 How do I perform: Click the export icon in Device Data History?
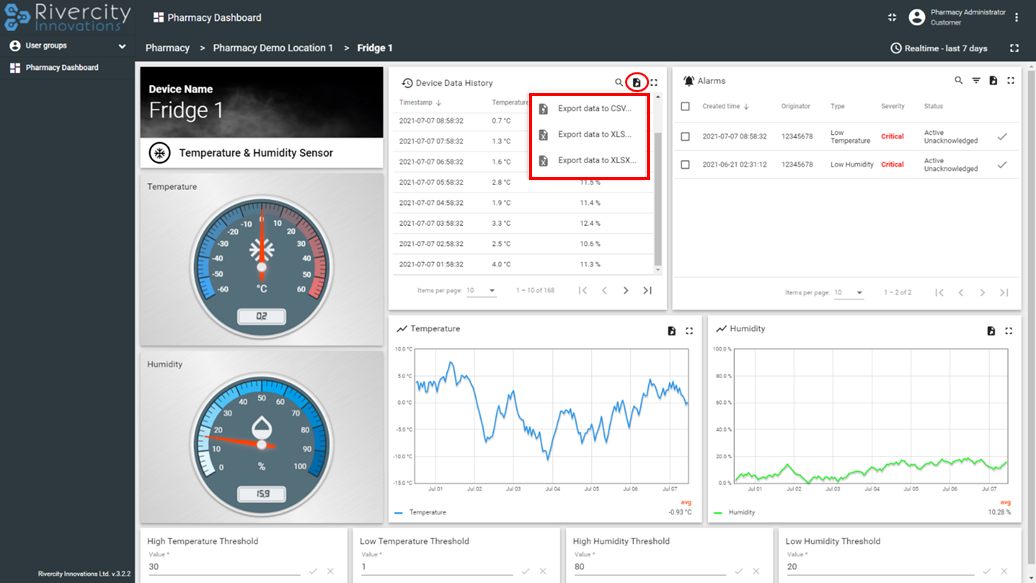(x=636, y=83)
